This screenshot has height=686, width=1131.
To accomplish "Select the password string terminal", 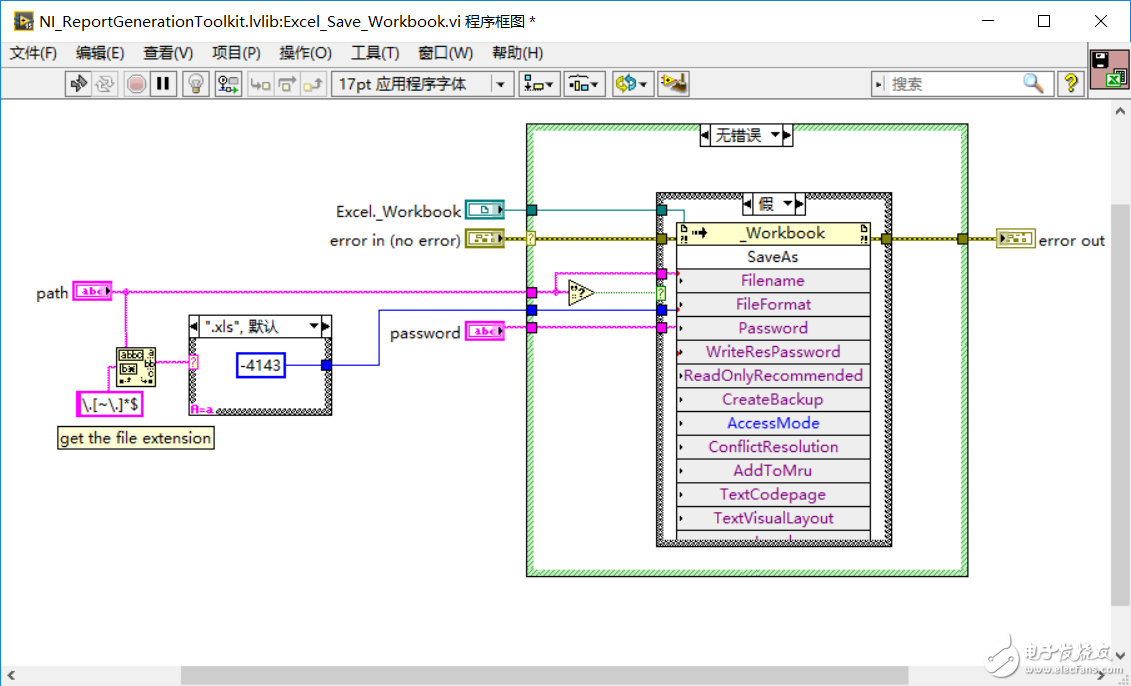I will click(485, 331).
